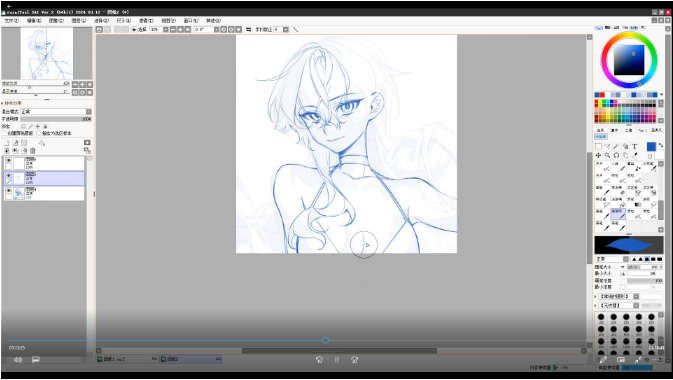Click the navigator preview thumbnail

pyautogui.click(x=46, y=53)
